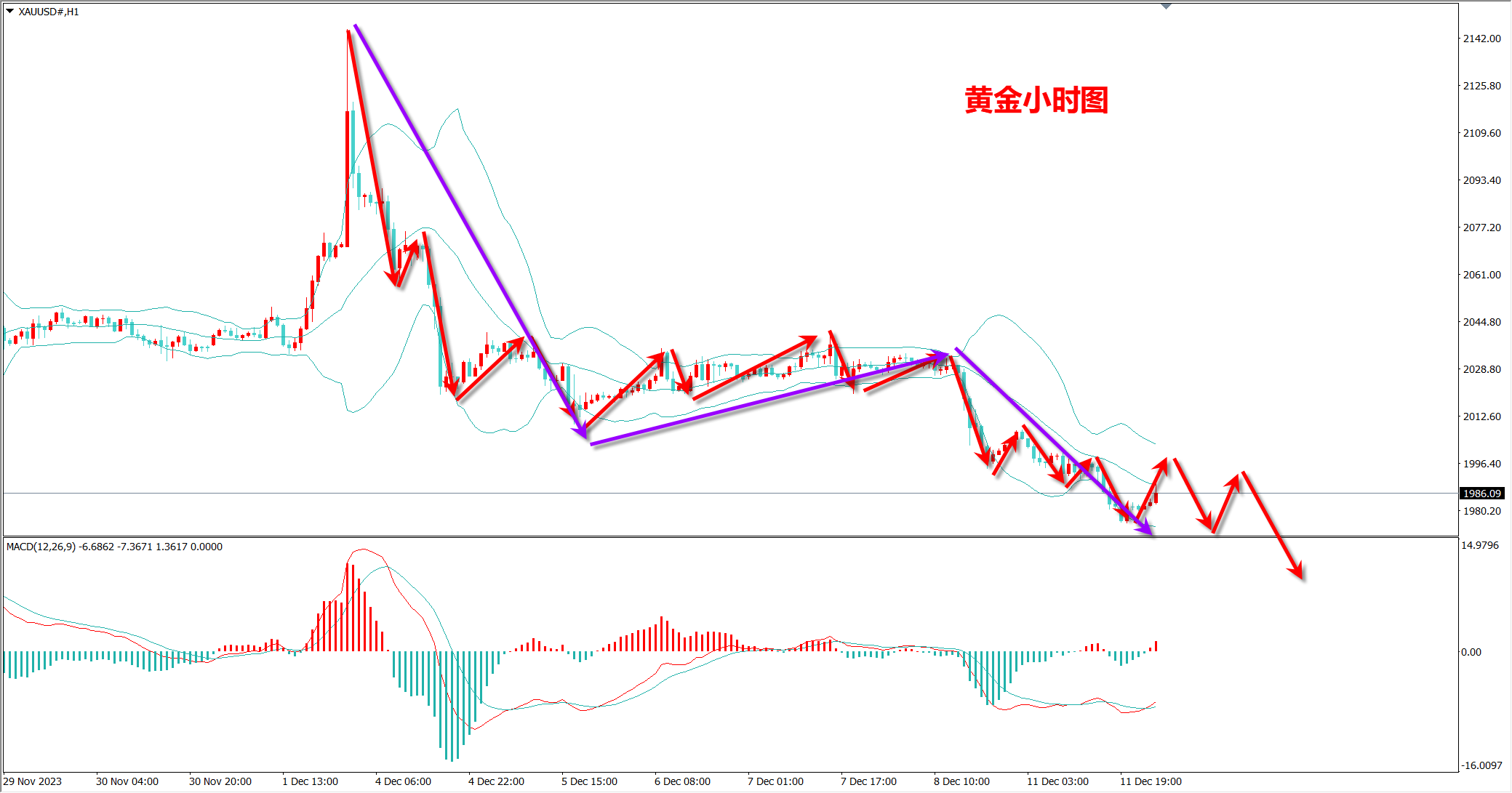Viewport: 1512px width, 793px height.
Task: Click the 2142.00 price scale label
Action: [1481, 39]
